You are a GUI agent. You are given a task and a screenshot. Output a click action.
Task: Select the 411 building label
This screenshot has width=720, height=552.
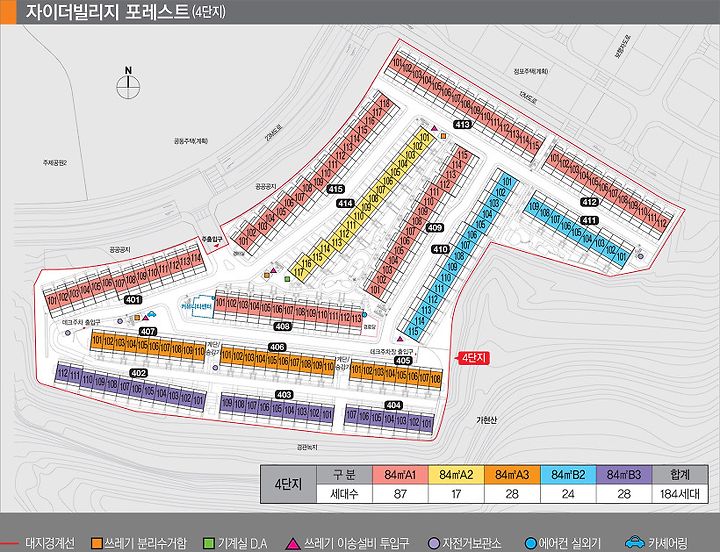click(x=589, y=220)
